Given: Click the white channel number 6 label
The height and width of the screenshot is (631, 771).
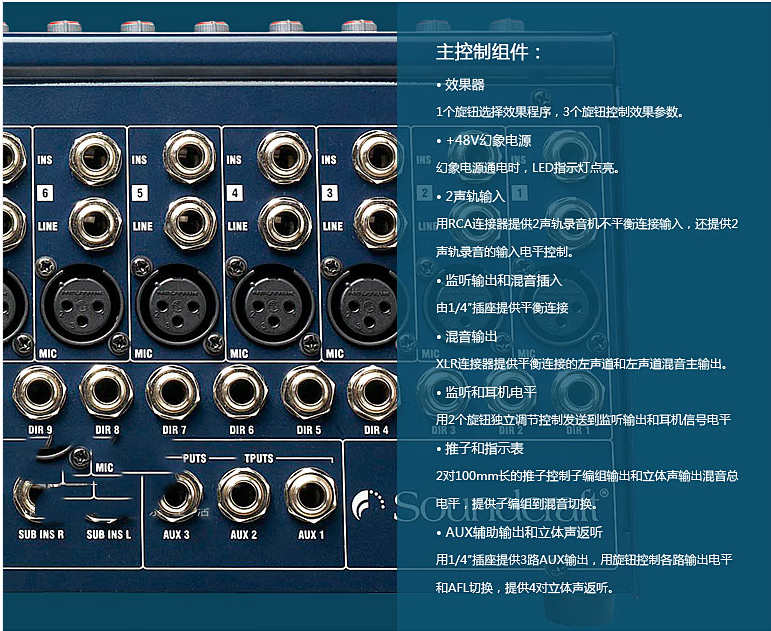Looking at the screenshot, I should coord(45,193).
